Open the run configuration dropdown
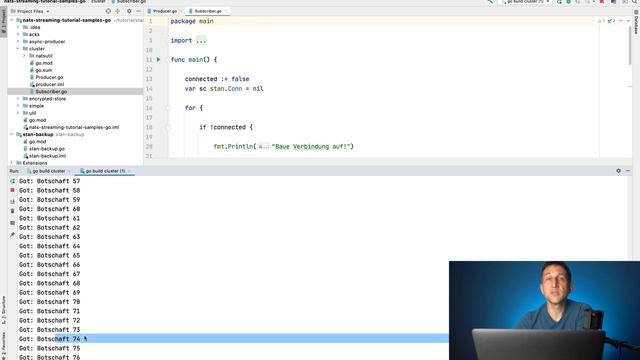This screenshot has width=640, height=360. tap(526, 2)
